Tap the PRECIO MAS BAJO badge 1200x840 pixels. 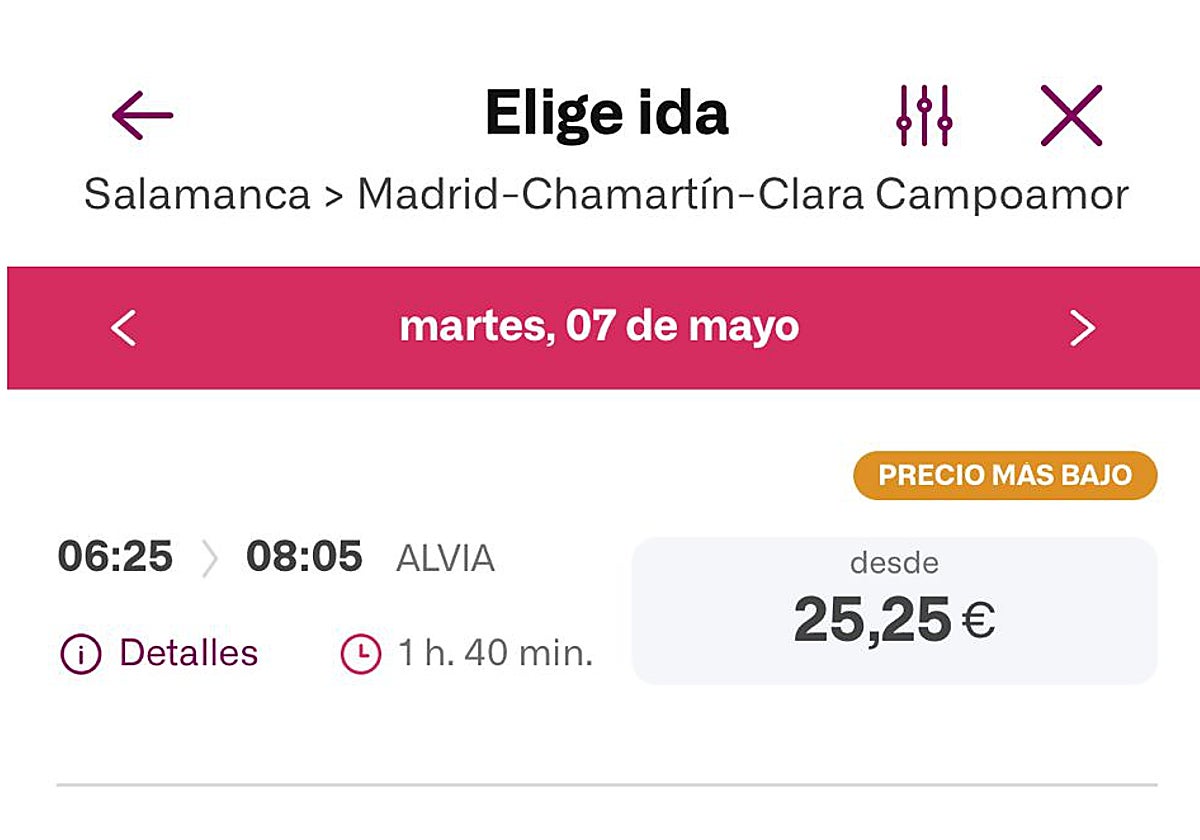1004,475
